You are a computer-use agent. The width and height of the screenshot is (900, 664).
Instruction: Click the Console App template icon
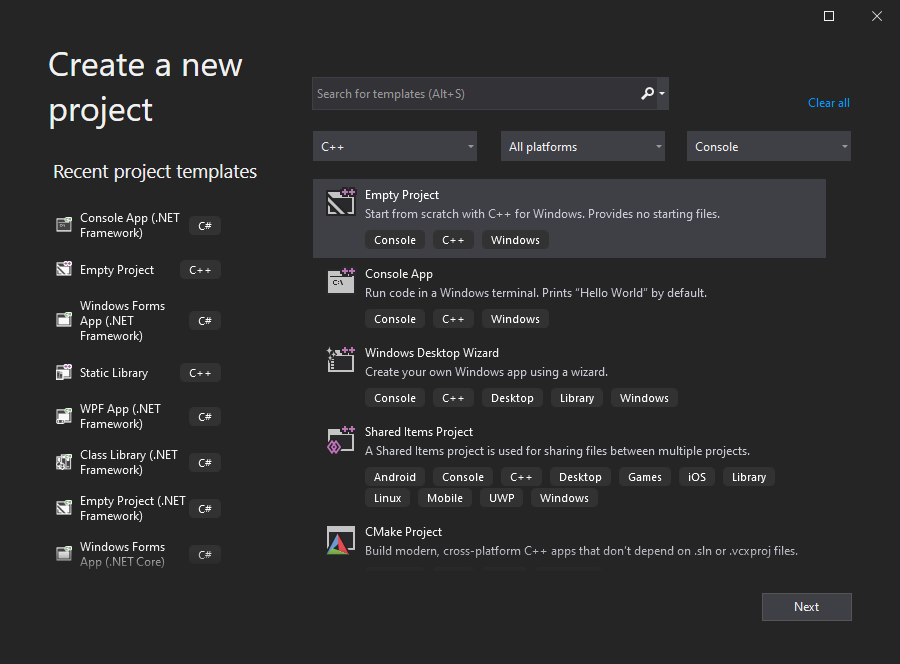point(341,281)
